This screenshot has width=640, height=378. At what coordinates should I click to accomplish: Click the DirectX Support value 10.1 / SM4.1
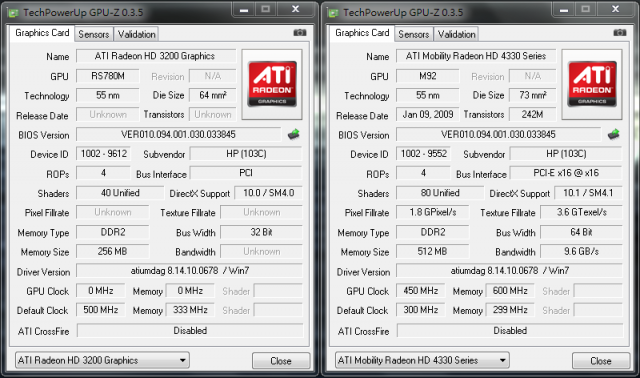pos(589,193)
